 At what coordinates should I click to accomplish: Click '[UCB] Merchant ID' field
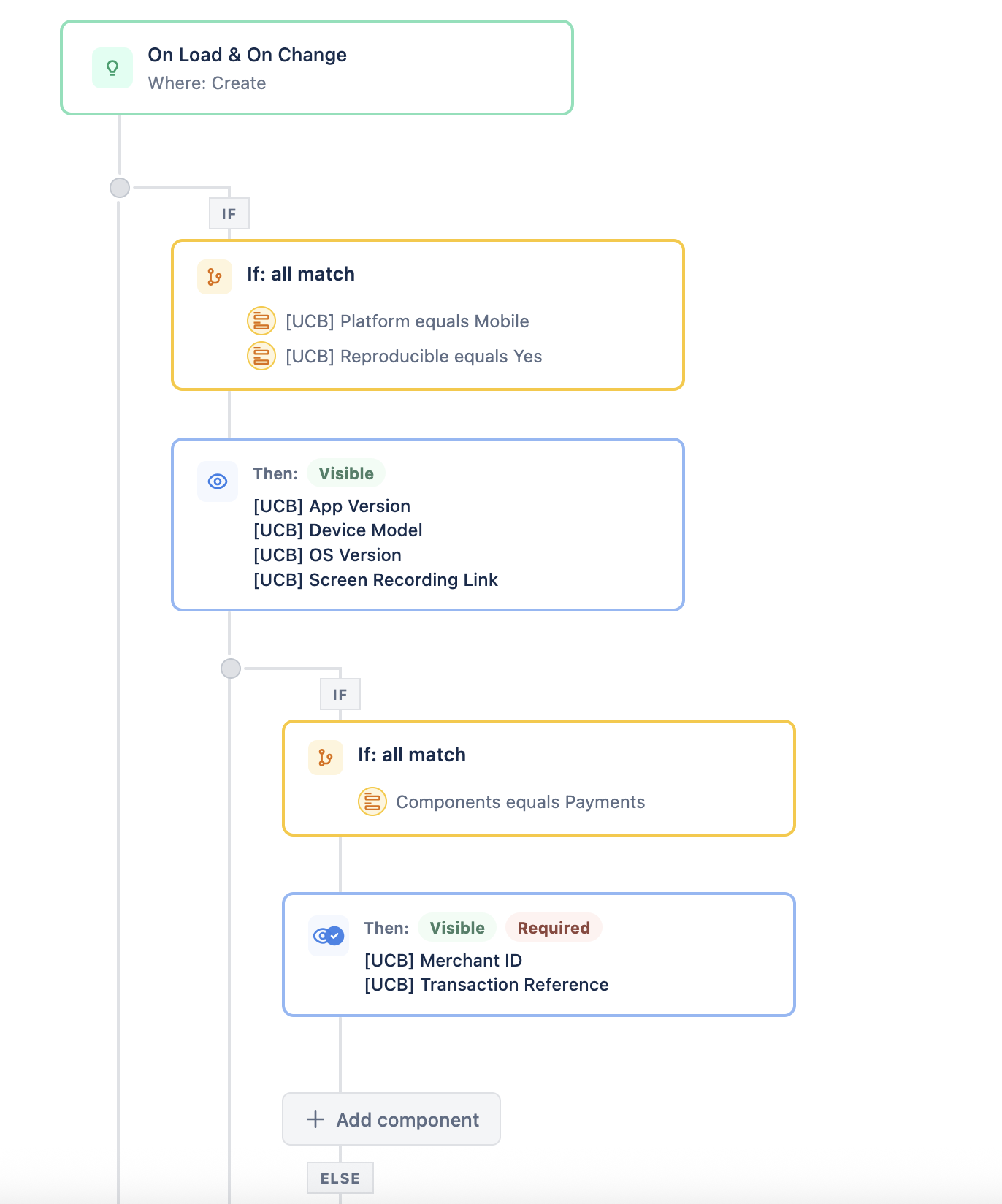coord(443,961)
